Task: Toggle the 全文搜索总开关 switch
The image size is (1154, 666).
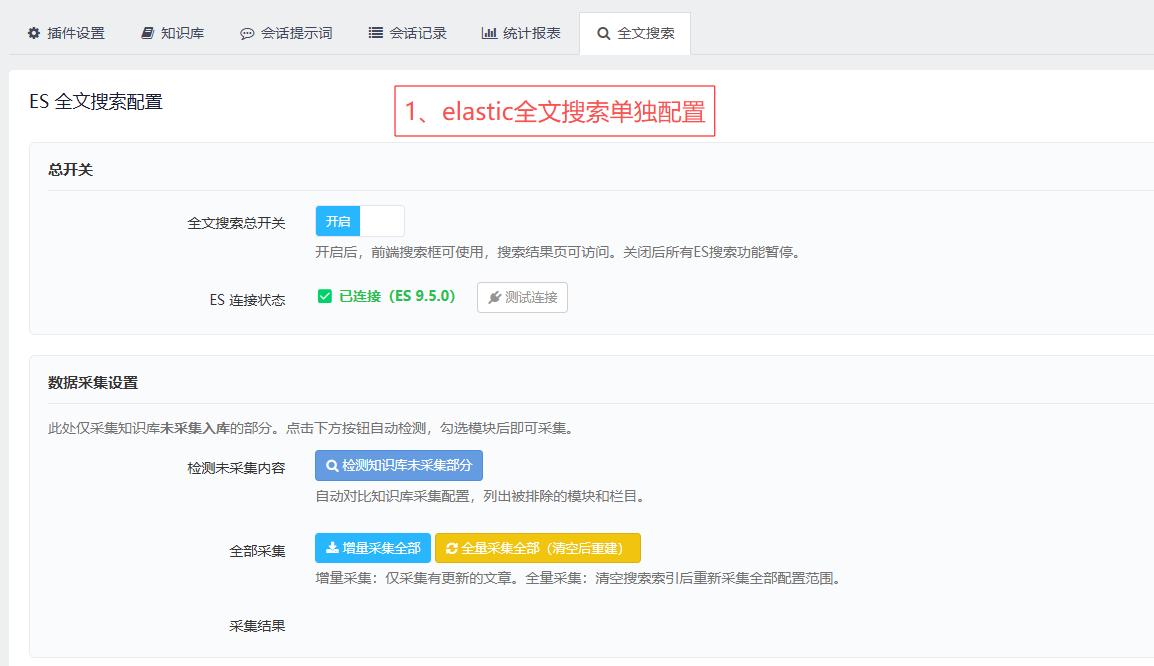Action: point(360,222)
